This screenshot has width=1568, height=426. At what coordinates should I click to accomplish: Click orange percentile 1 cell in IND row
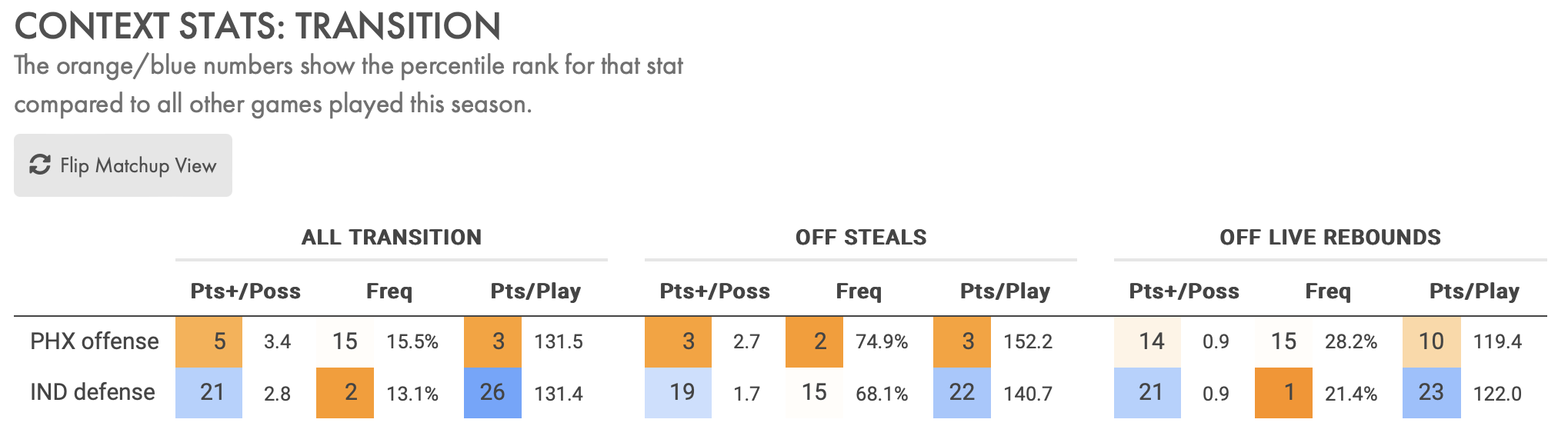click(1283, 393)
